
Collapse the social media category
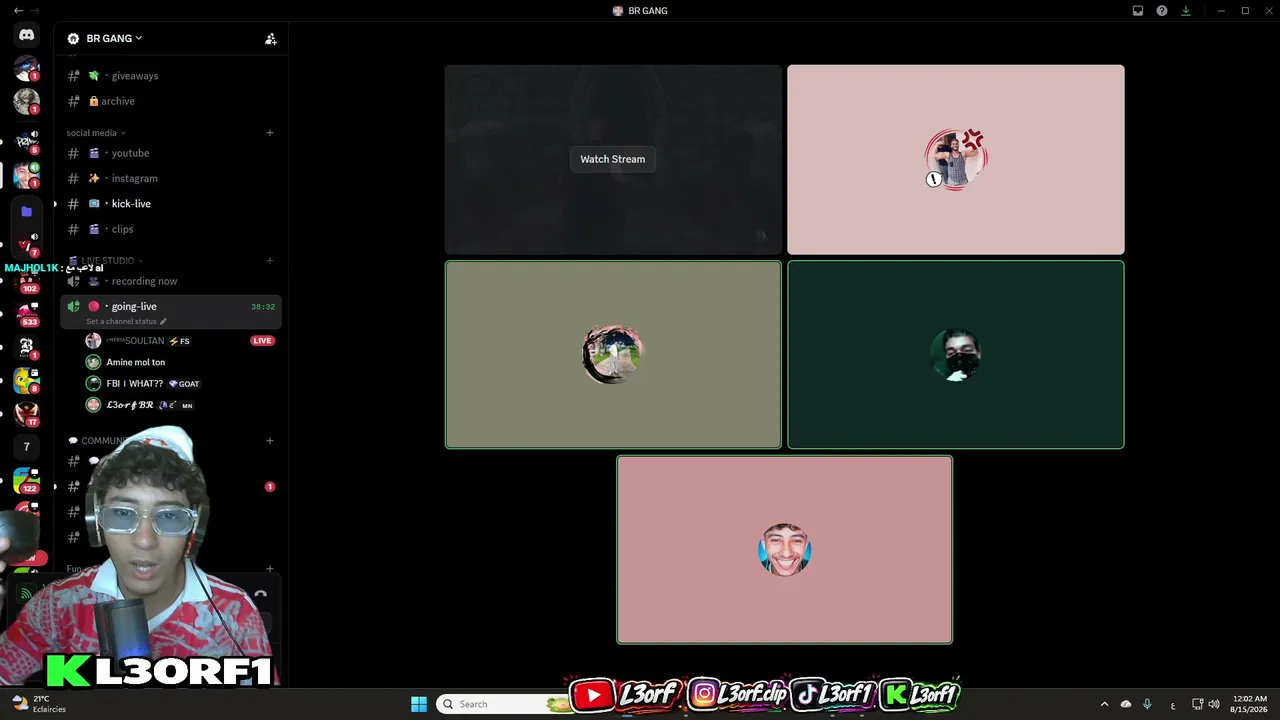(96, 133)
